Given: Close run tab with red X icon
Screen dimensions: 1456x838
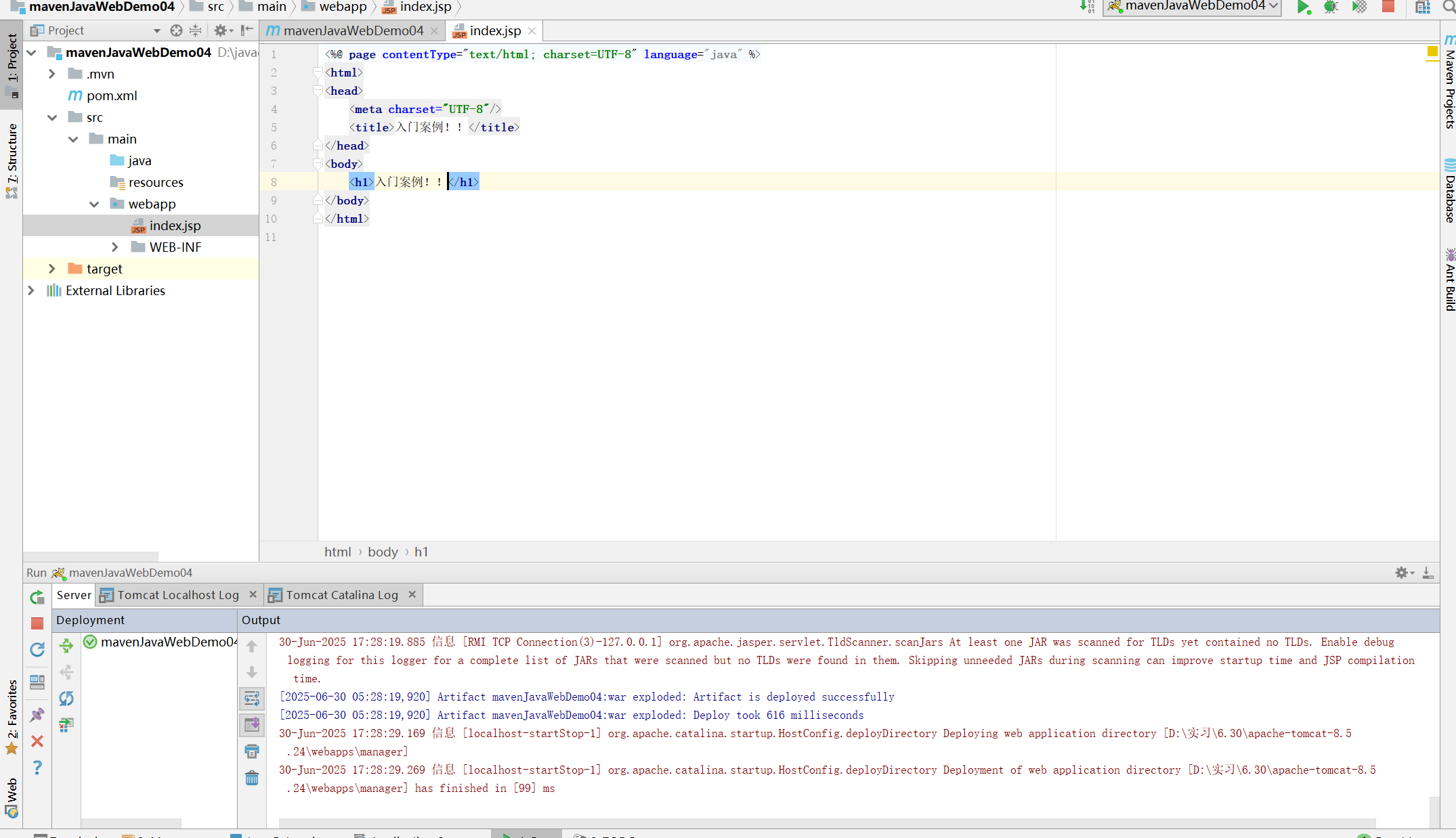Looking at the screenshot, I should point(37,741).
